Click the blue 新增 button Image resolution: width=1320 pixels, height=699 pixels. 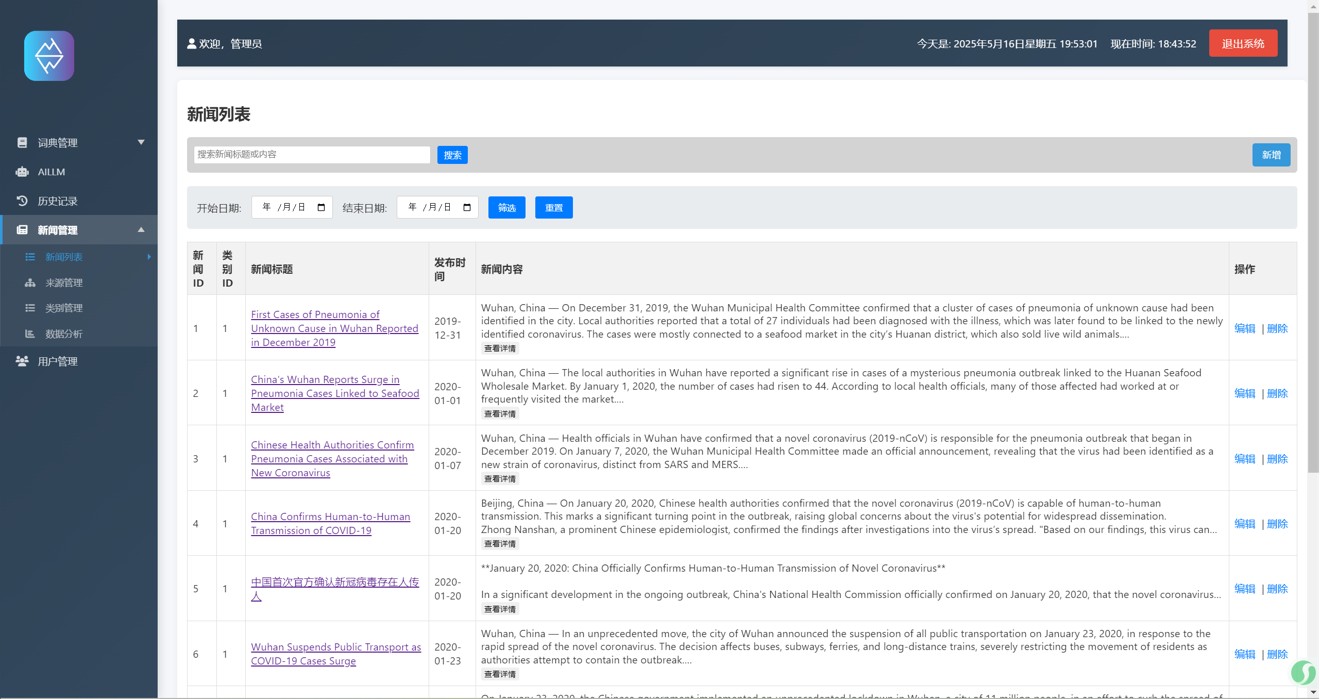[1270, 155]
